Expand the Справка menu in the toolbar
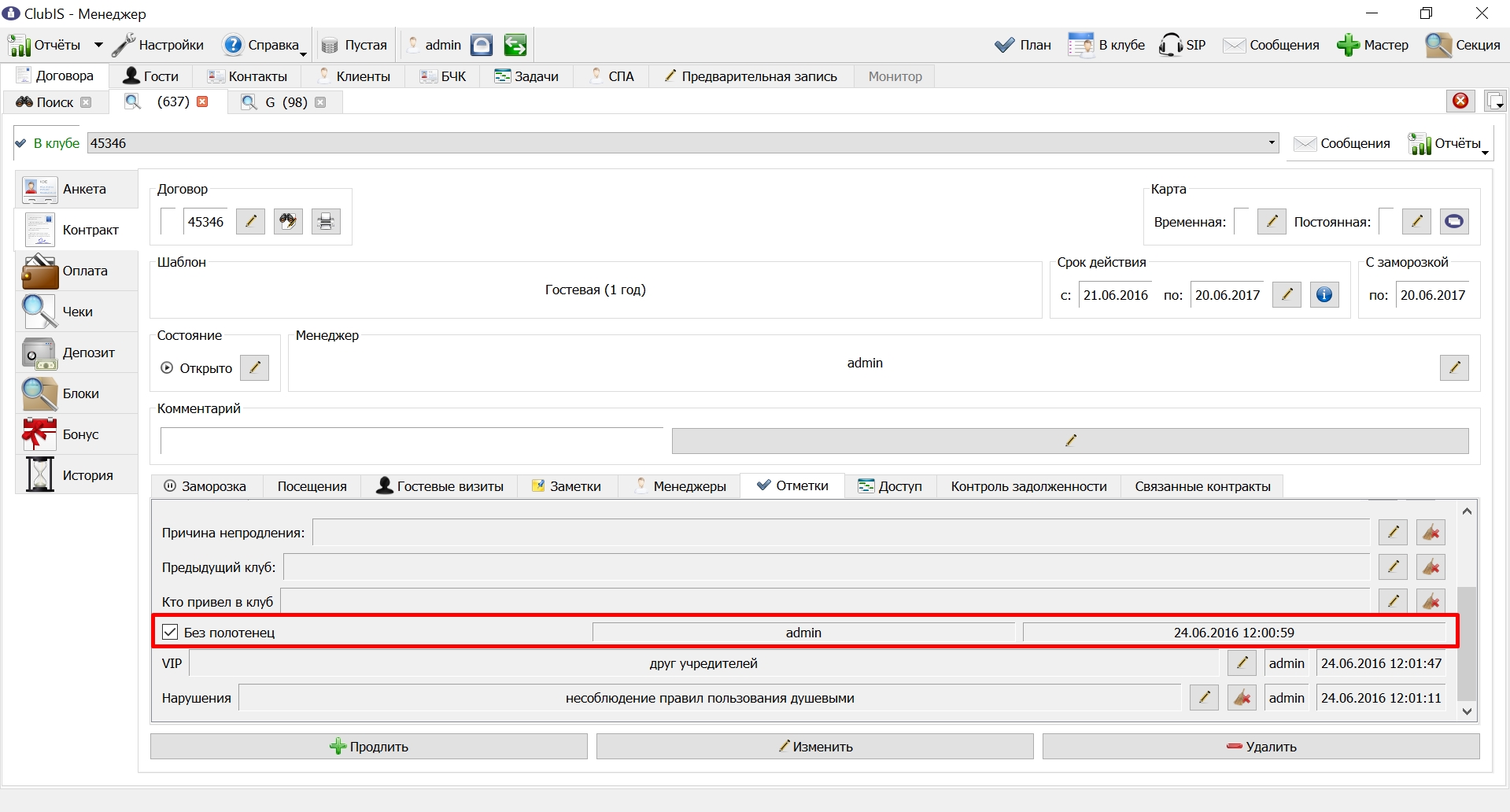Screen dimensions: 1510x812 coord(304,54)
